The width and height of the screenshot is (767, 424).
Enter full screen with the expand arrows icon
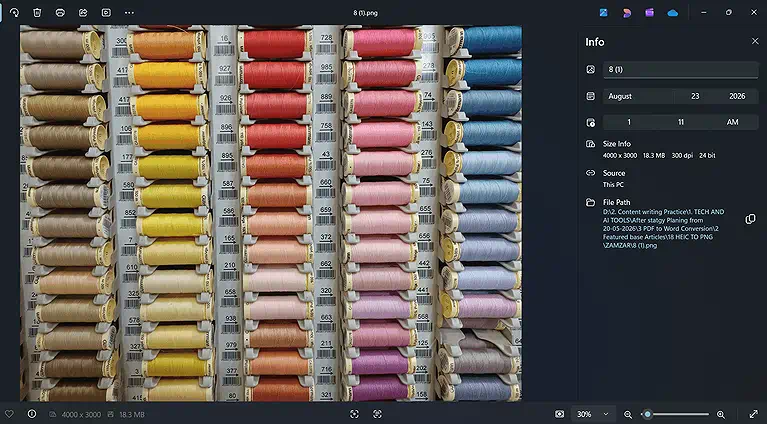coord(754,414)
